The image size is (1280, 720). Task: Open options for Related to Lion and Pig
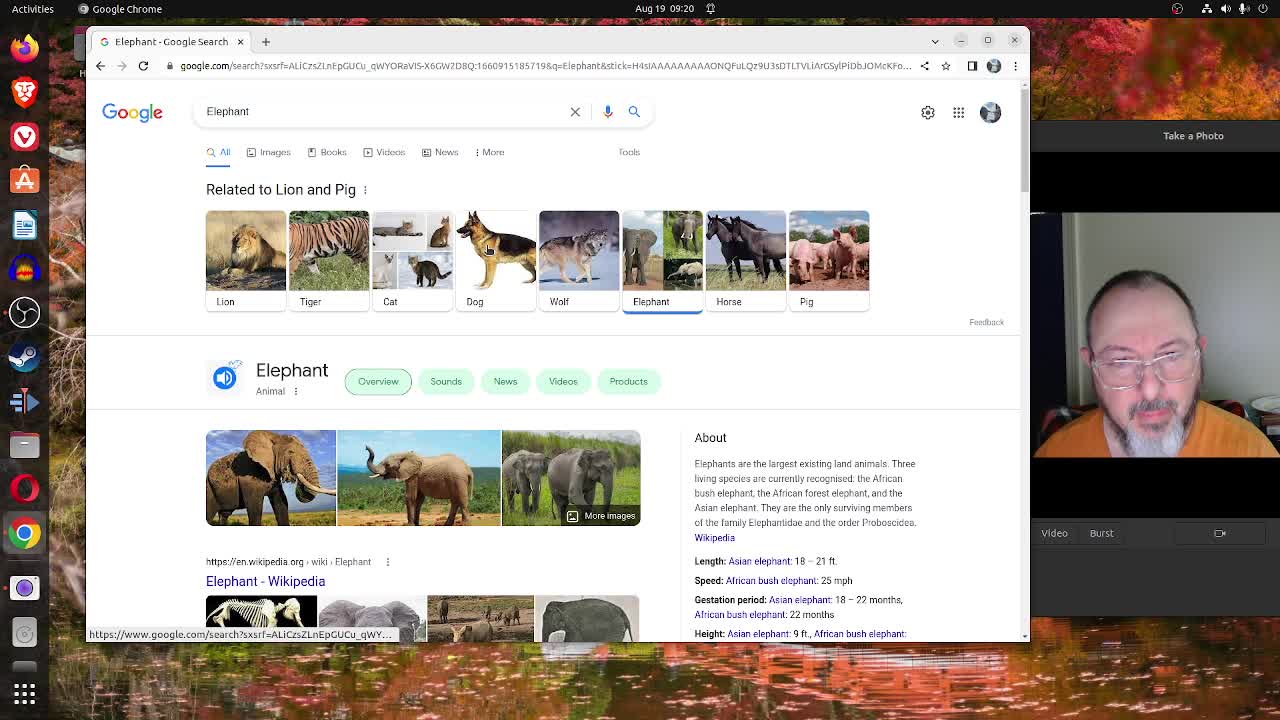click(x=365, y=190)
